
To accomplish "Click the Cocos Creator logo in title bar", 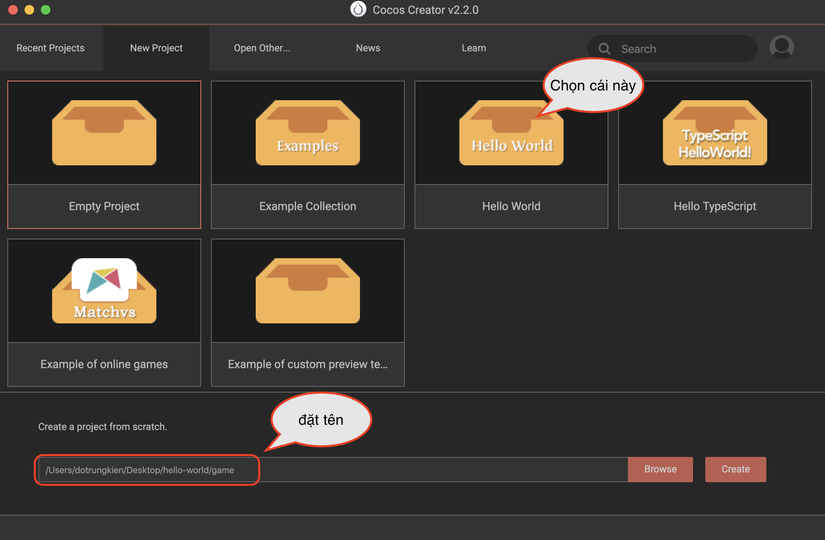I will tap(358, 9).
